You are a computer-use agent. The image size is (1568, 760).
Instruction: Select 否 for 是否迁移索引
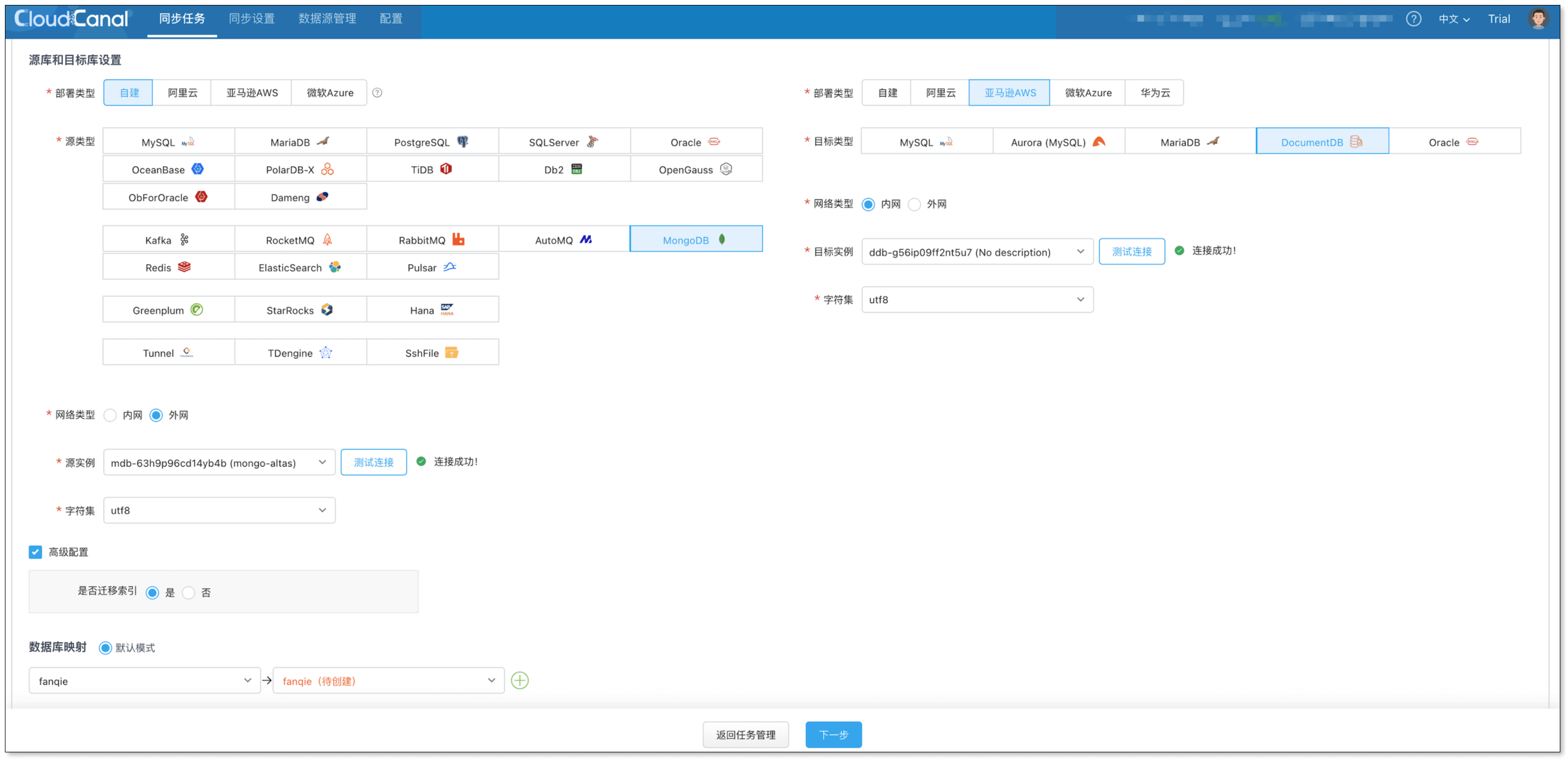[x=189, y=593]
